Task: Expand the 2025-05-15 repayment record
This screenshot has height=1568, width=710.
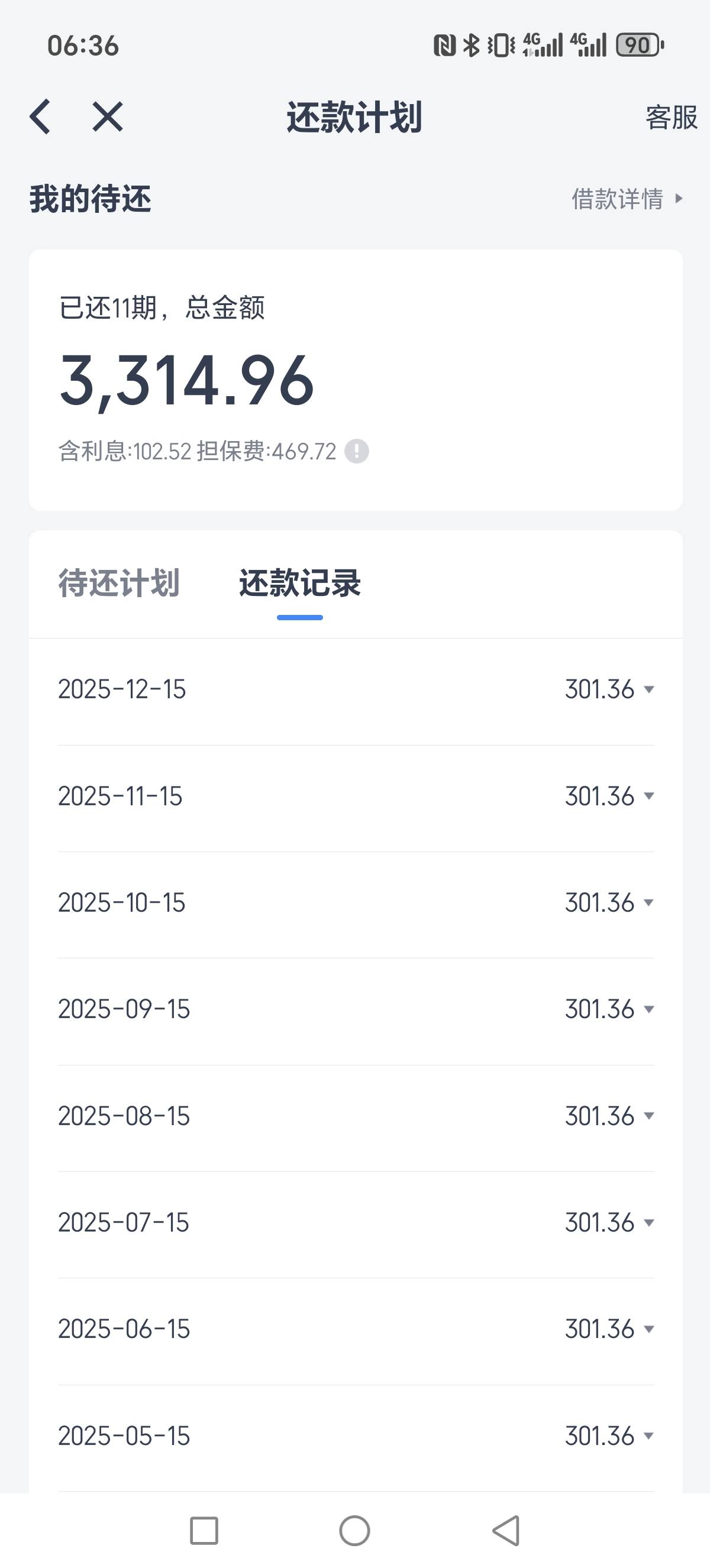Action: (648, 1436)
